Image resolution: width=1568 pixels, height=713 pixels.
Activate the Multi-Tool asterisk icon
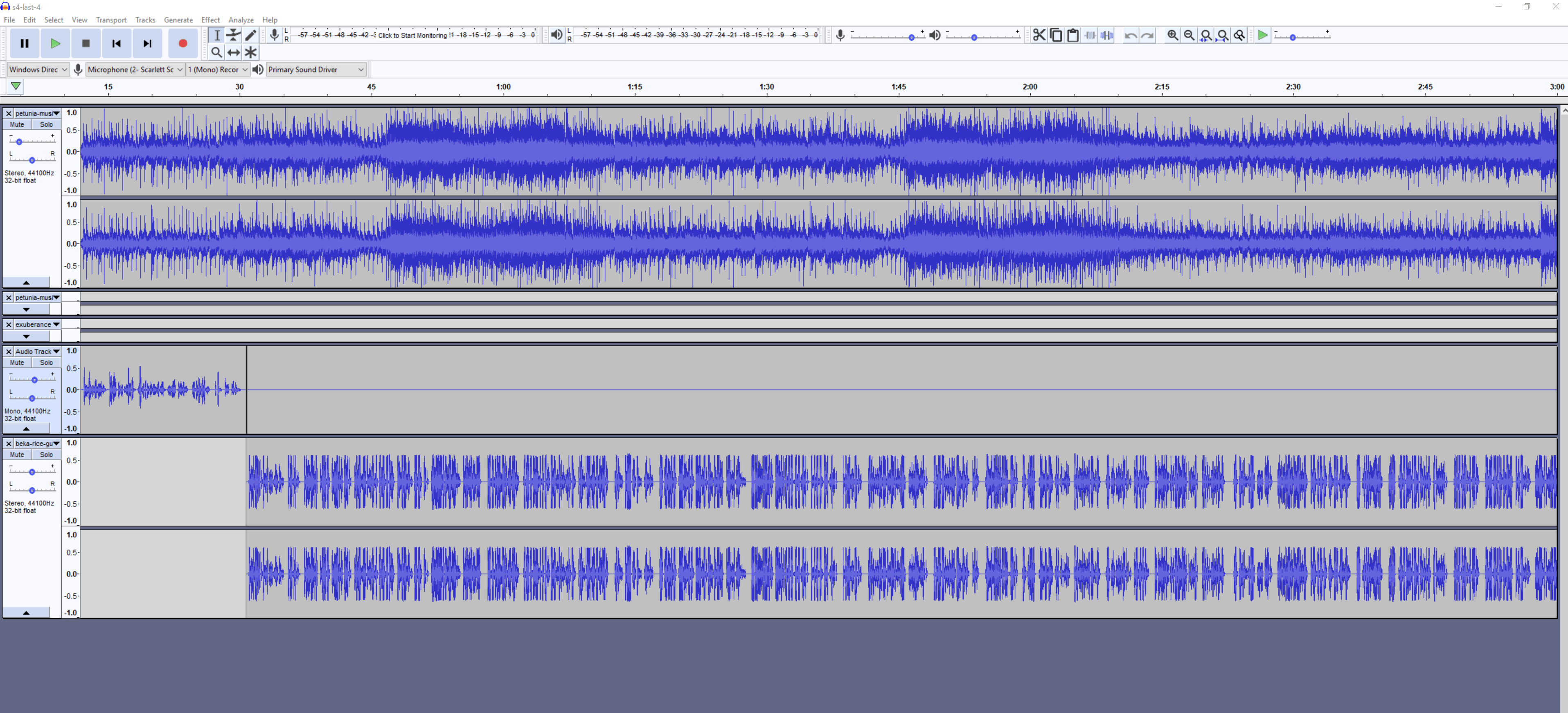coord(251,52)
